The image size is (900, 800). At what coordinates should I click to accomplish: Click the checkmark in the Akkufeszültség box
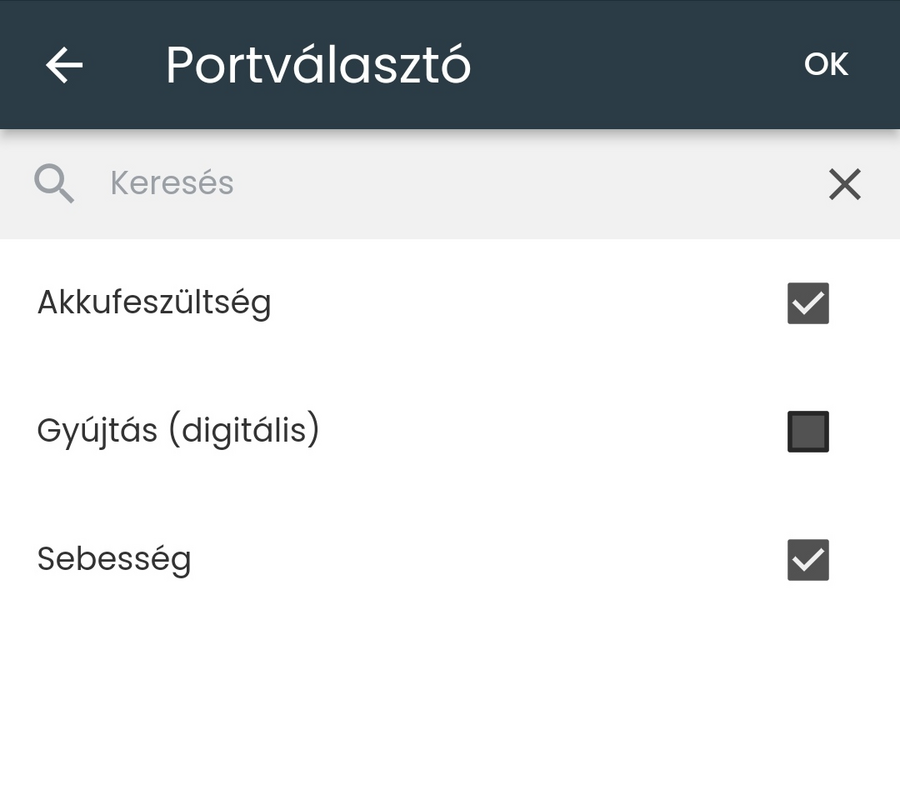pos(807,302)
